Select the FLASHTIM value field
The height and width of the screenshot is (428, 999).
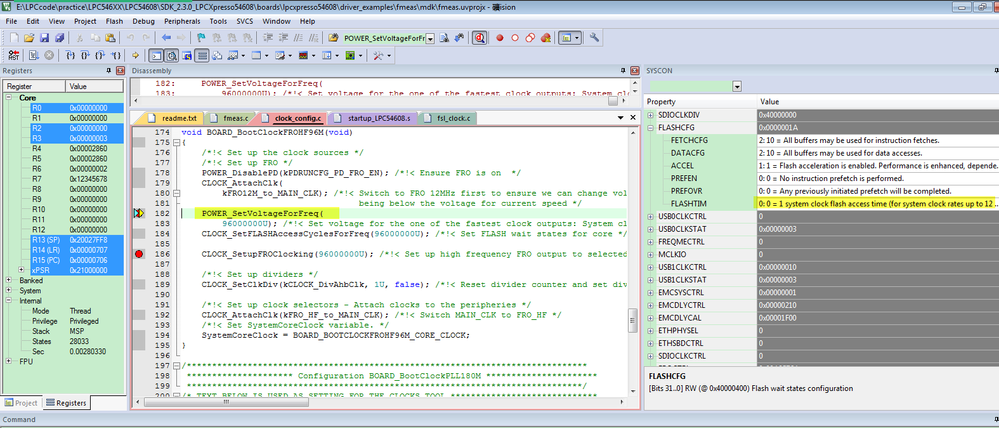click(x=878, y=203)
